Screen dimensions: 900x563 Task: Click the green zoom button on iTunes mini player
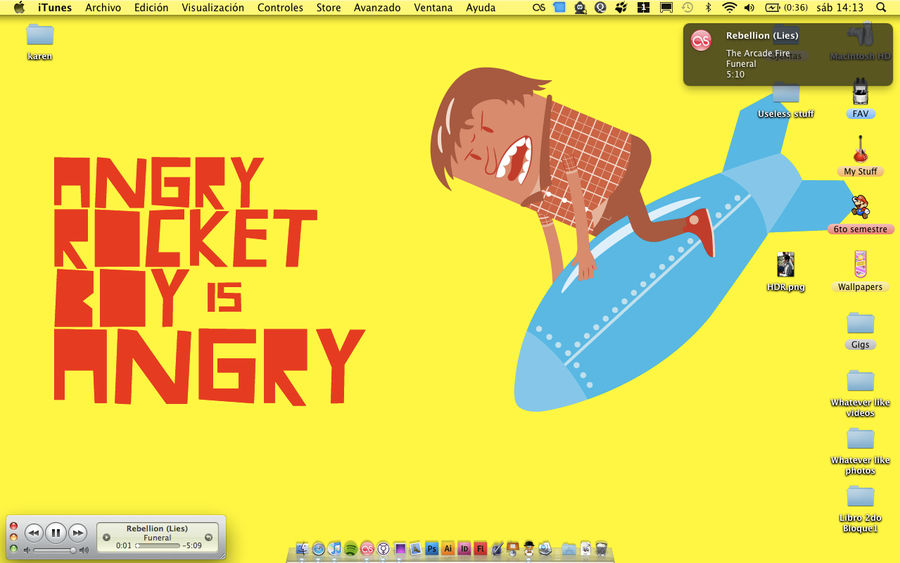(x=13, y=548)
